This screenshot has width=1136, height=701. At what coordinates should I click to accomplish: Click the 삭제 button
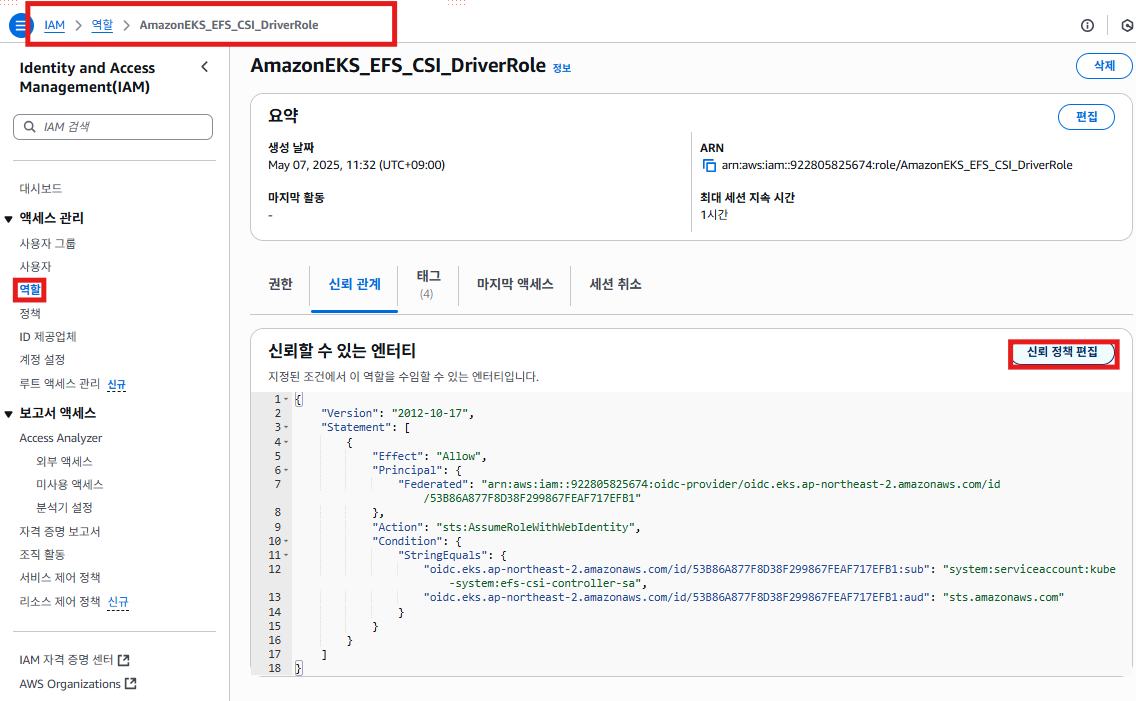click(x=1103, y=66)
